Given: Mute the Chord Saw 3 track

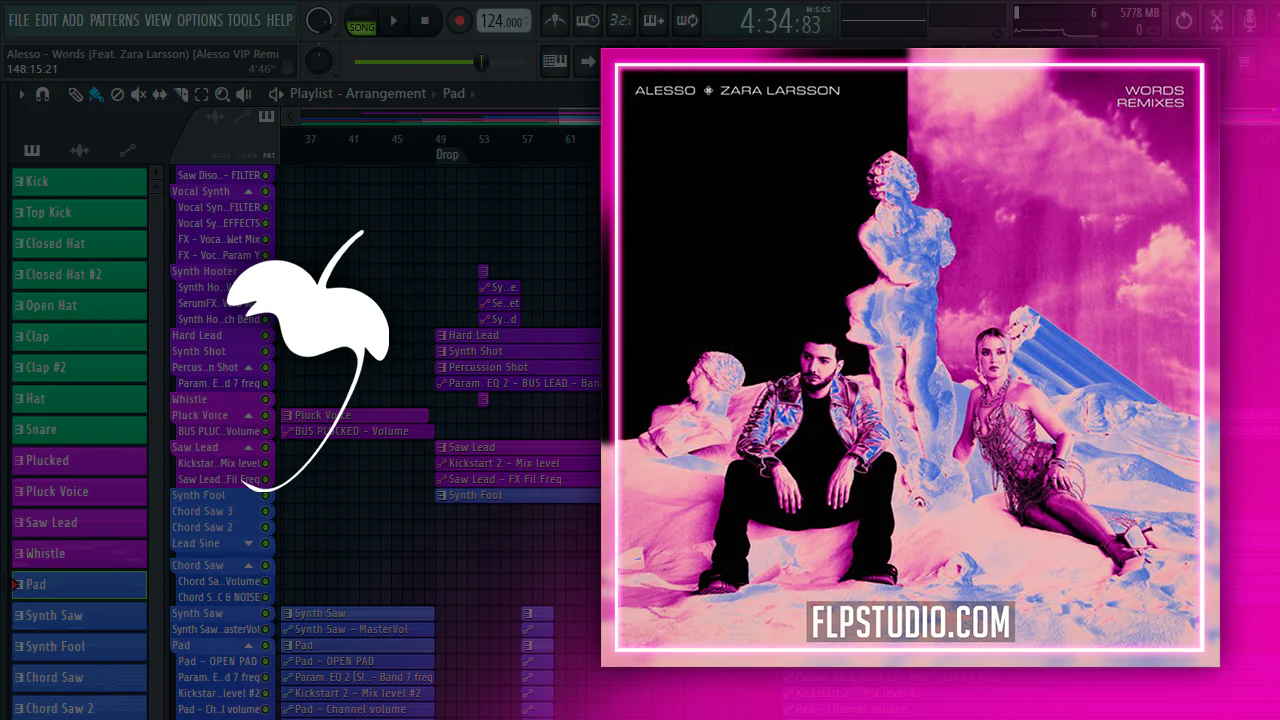Looking at the screenshot, I should (265, 512).
